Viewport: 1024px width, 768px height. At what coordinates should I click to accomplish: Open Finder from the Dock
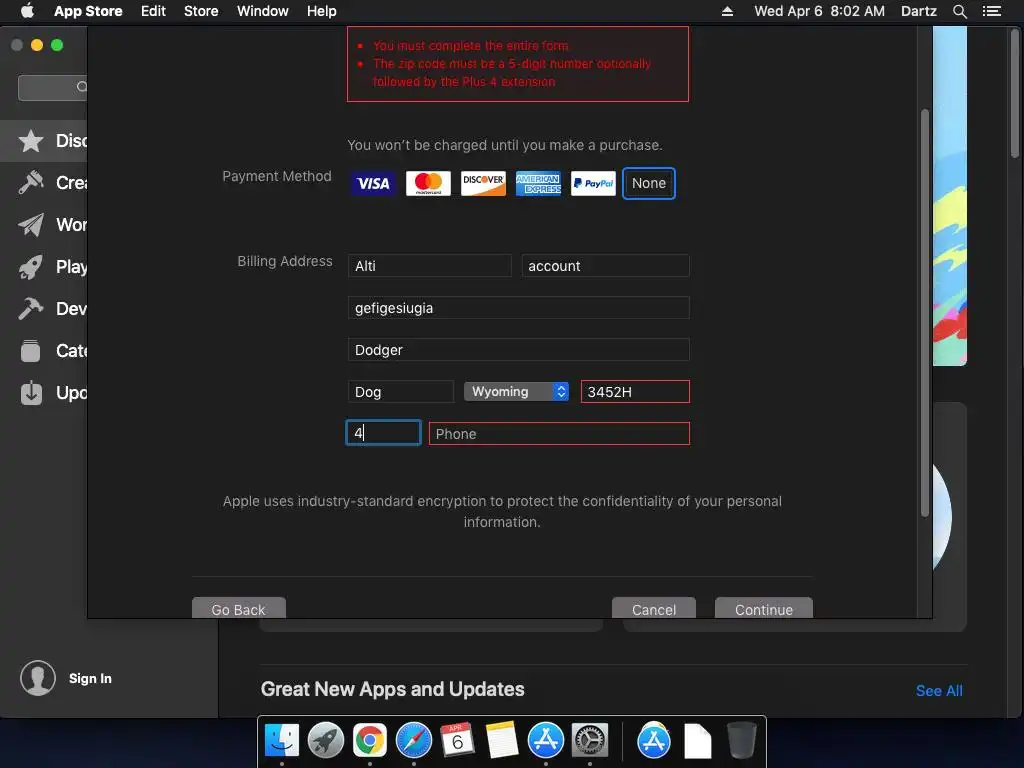(281, 741)
